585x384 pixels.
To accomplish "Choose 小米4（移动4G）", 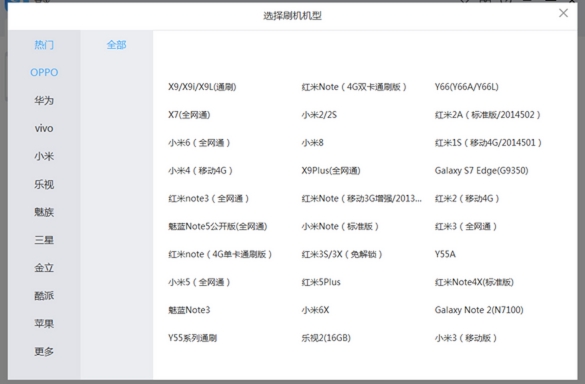I will click(x=201, y=171).
